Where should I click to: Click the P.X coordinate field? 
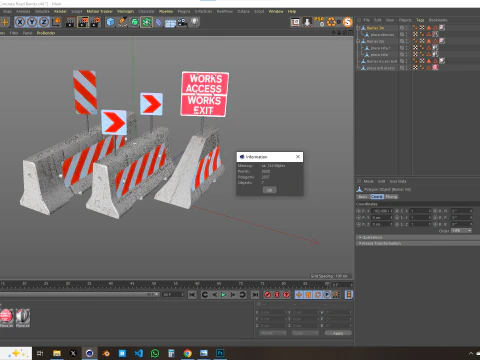pyautogui.click(x=382, y=211)
